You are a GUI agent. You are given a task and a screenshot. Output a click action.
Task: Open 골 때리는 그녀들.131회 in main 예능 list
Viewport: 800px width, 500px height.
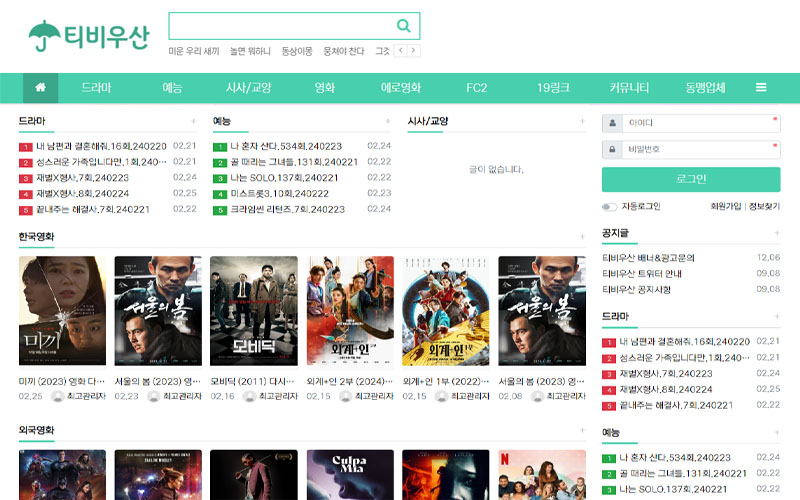[294, 162]
